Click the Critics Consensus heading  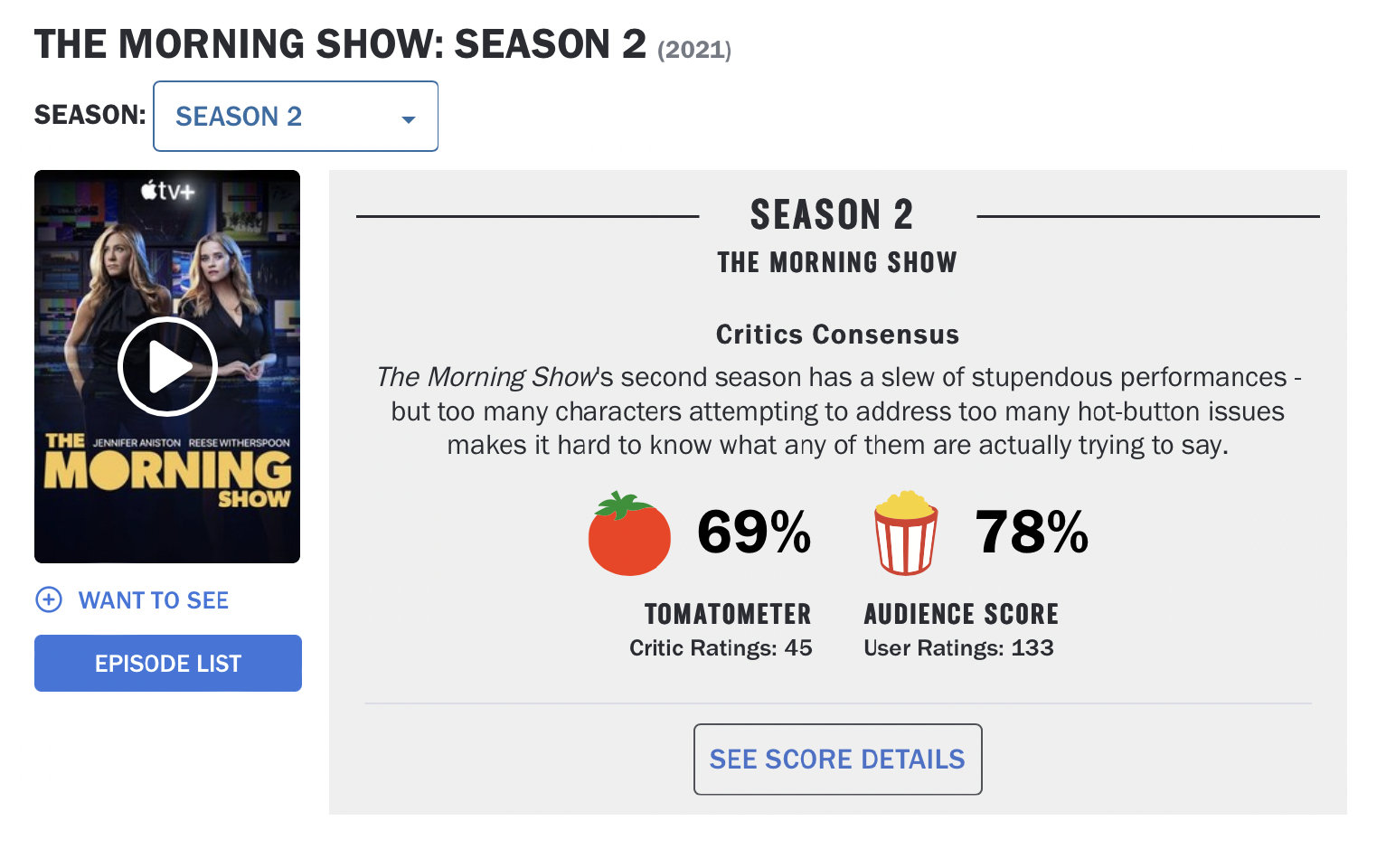pyautogui.click(x=837, y=335)
